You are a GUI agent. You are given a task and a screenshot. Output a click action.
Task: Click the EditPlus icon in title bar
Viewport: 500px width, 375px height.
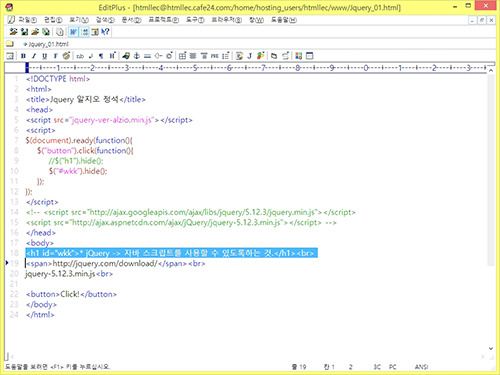pos(9,7)
